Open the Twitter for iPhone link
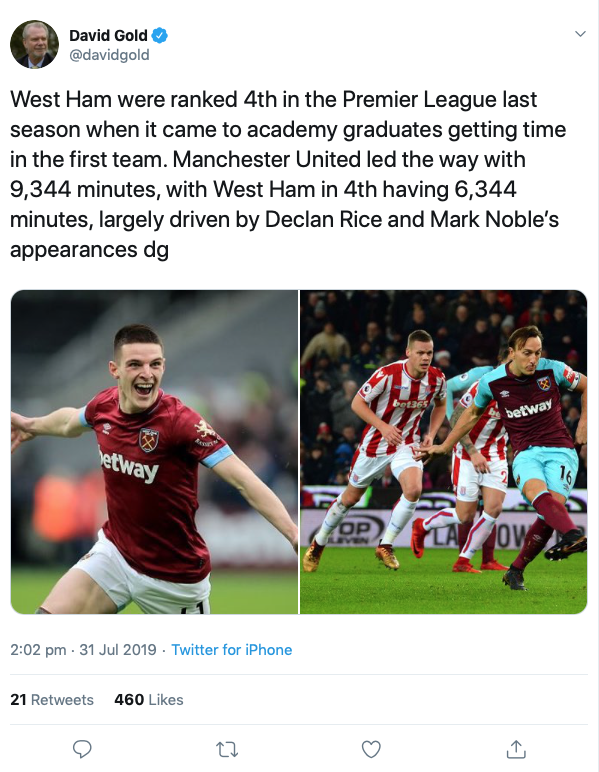 (231, 649)
